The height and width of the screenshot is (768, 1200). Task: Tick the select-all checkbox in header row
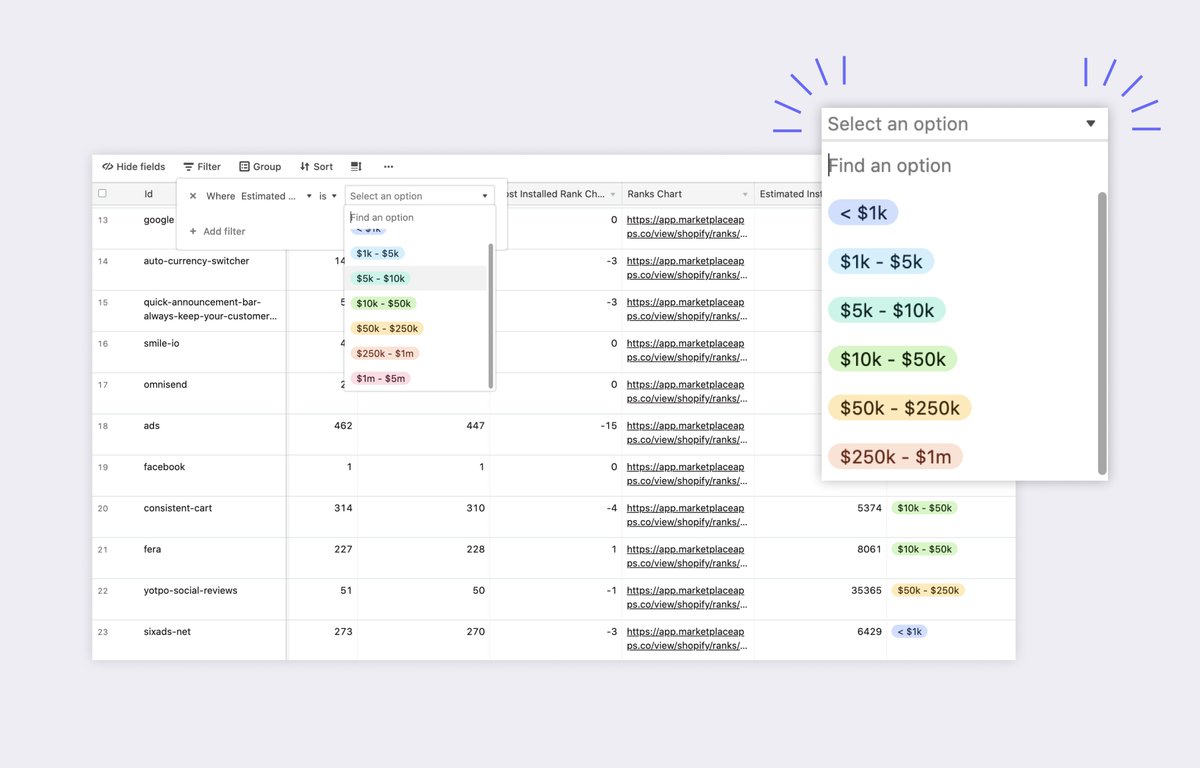tap(102, 194)
